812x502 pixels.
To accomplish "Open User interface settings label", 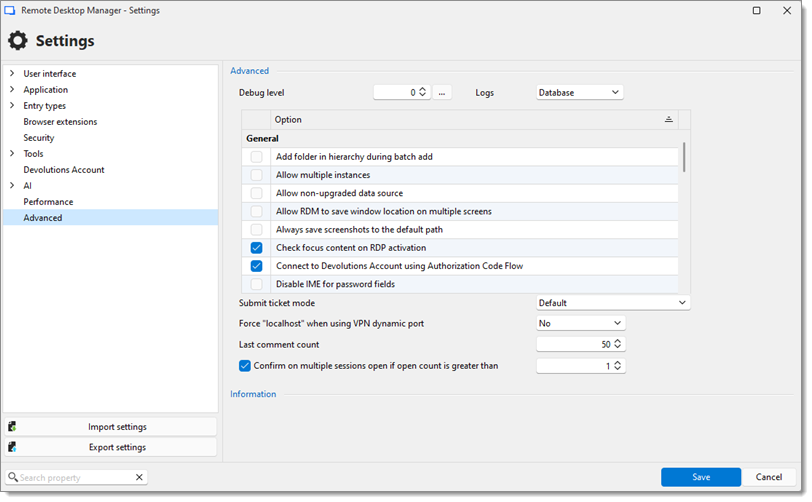I will click(50, 74).
